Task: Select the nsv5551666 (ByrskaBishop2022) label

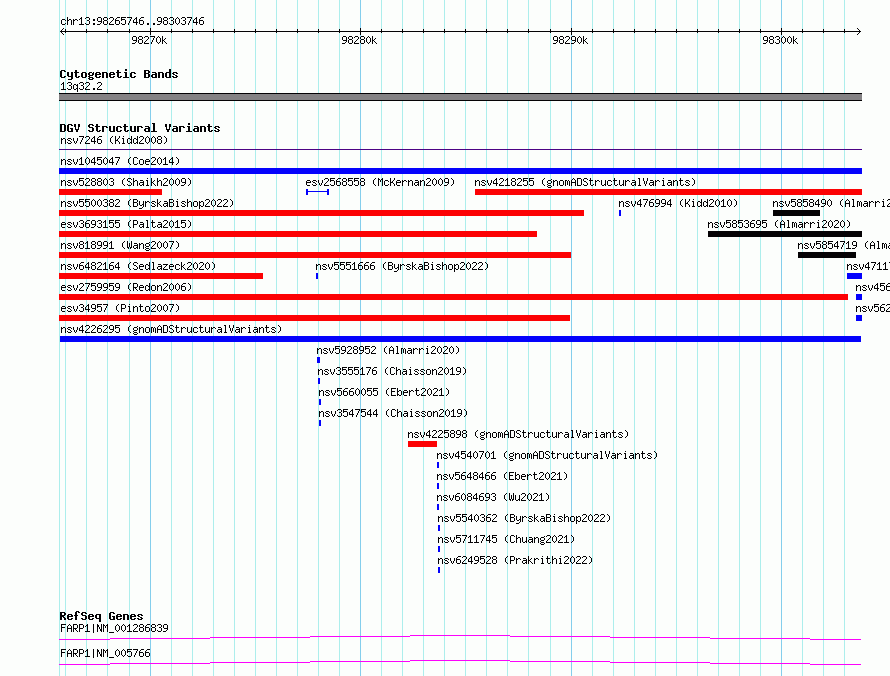Action: tap(402, 266)
